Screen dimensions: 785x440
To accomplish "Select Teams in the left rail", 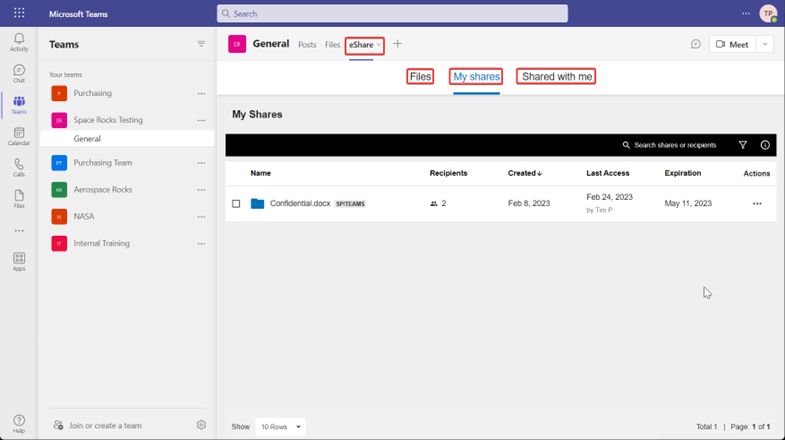I will coord(19,105).
